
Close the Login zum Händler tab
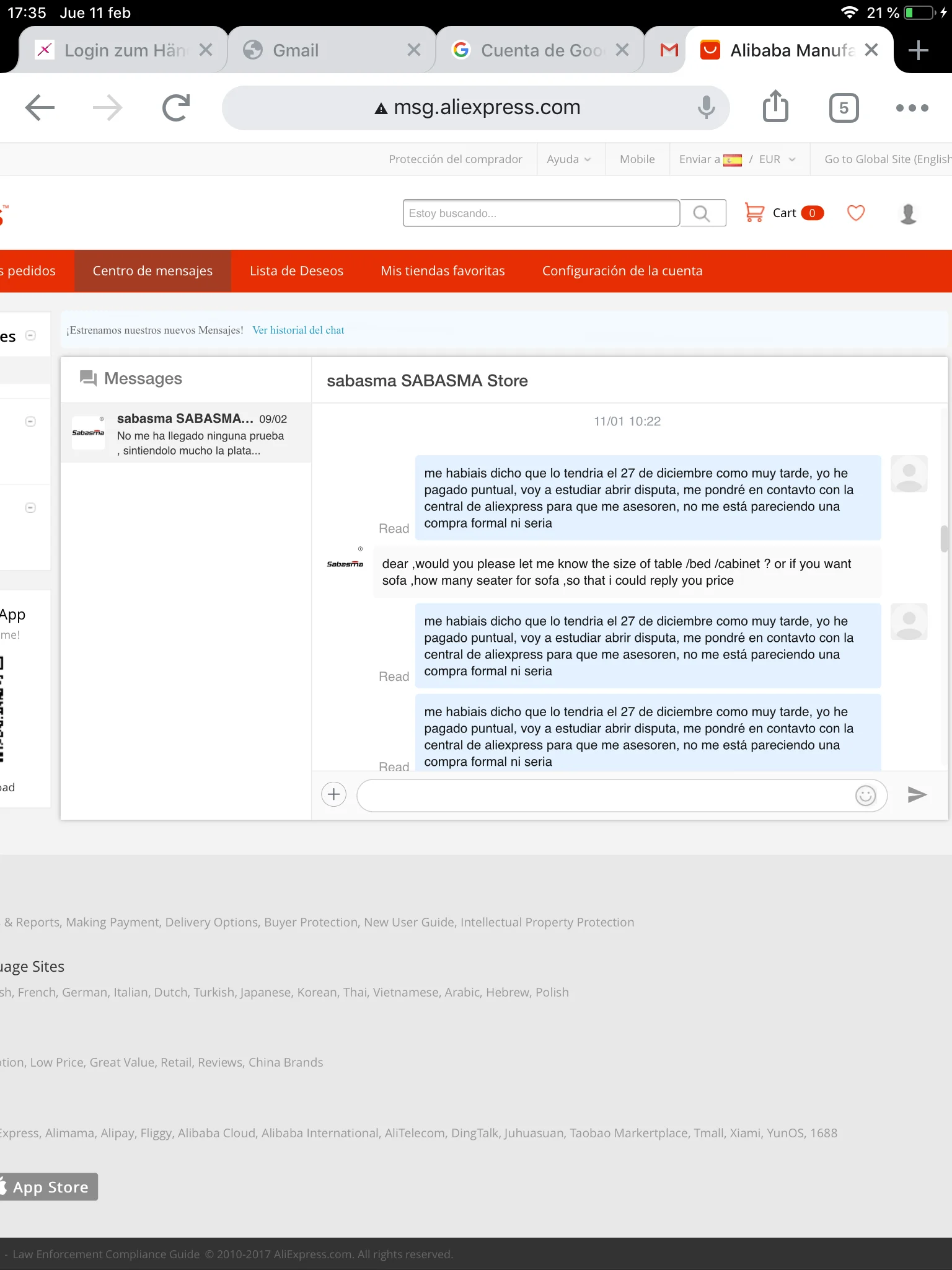click(206, 50)
